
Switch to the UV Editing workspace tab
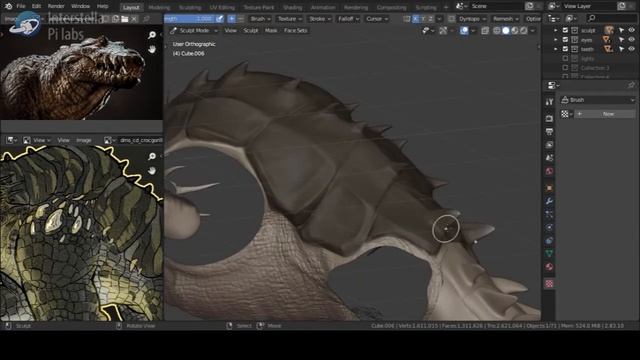pos(222,7)
